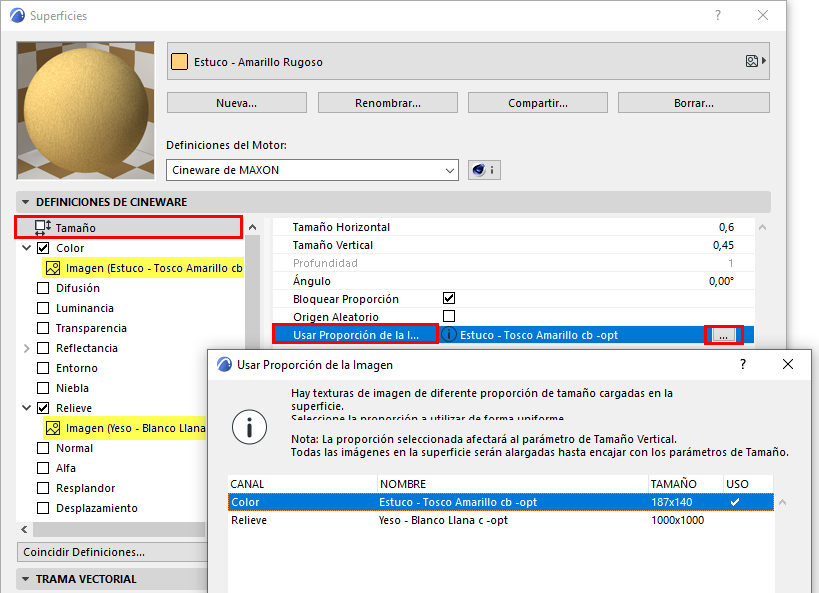Open surface selector Estuco - Amarillo Rugoso

click(x=468, y=61)
